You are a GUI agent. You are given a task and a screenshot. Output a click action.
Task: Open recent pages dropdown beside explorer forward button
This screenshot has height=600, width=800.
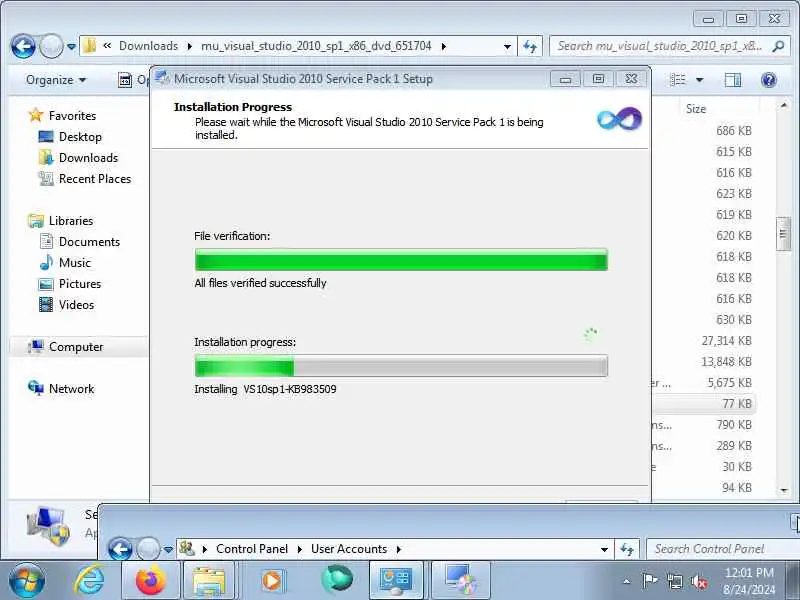coord(71,47)
